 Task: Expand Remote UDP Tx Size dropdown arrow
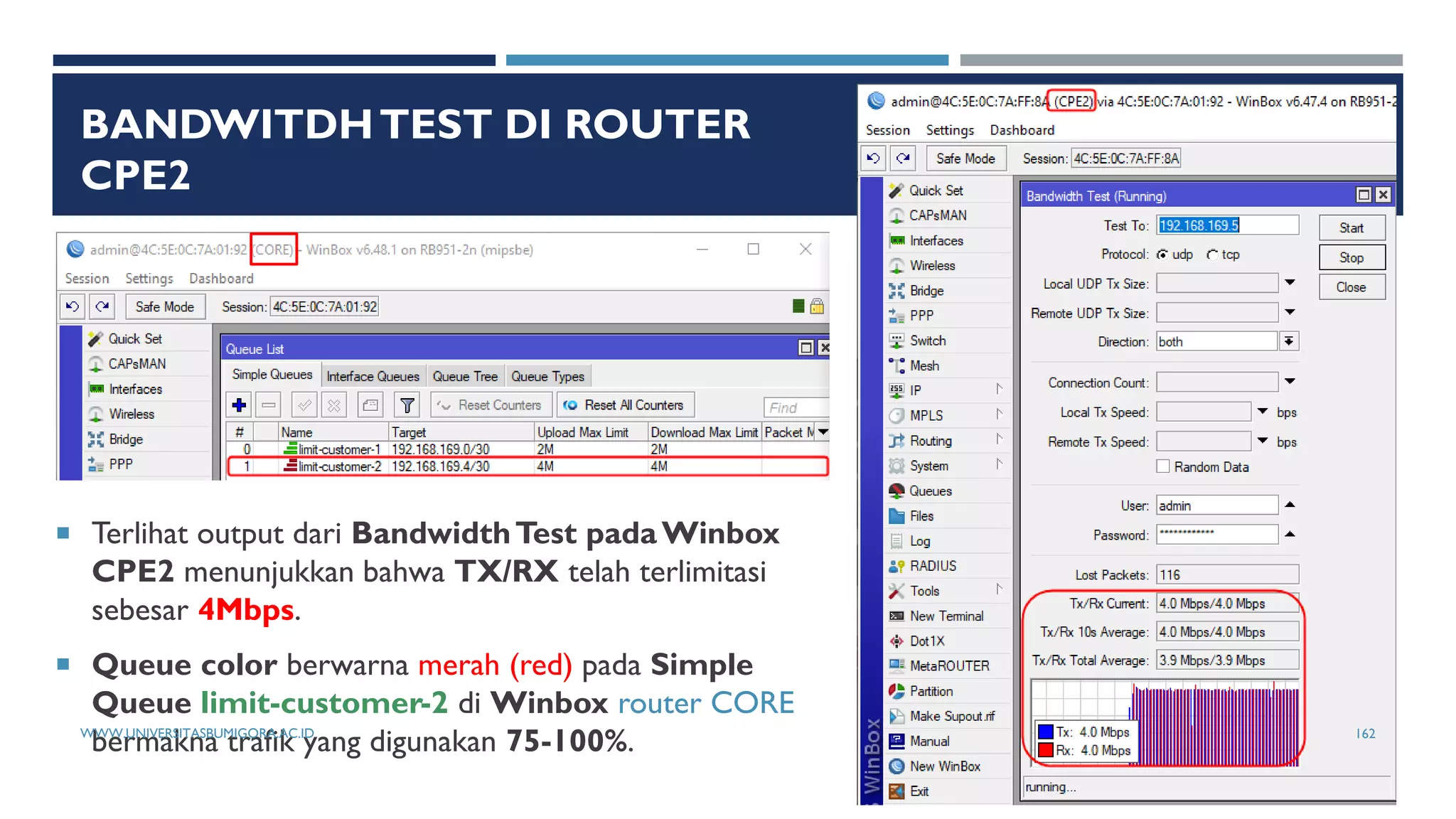click(1290, 312)
